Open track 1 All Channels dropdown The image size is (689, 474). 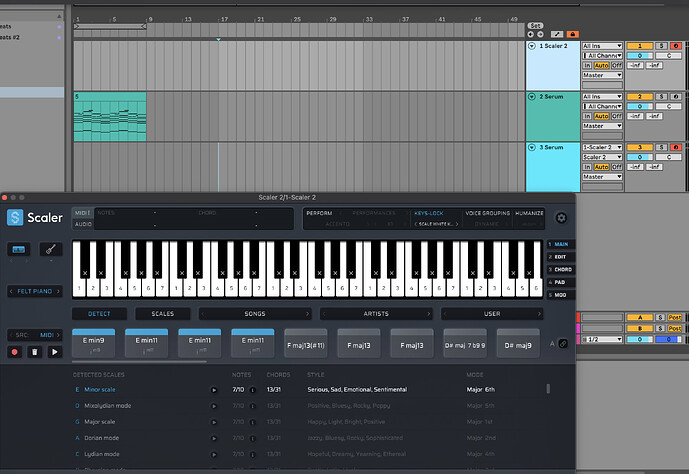(602, 56)
